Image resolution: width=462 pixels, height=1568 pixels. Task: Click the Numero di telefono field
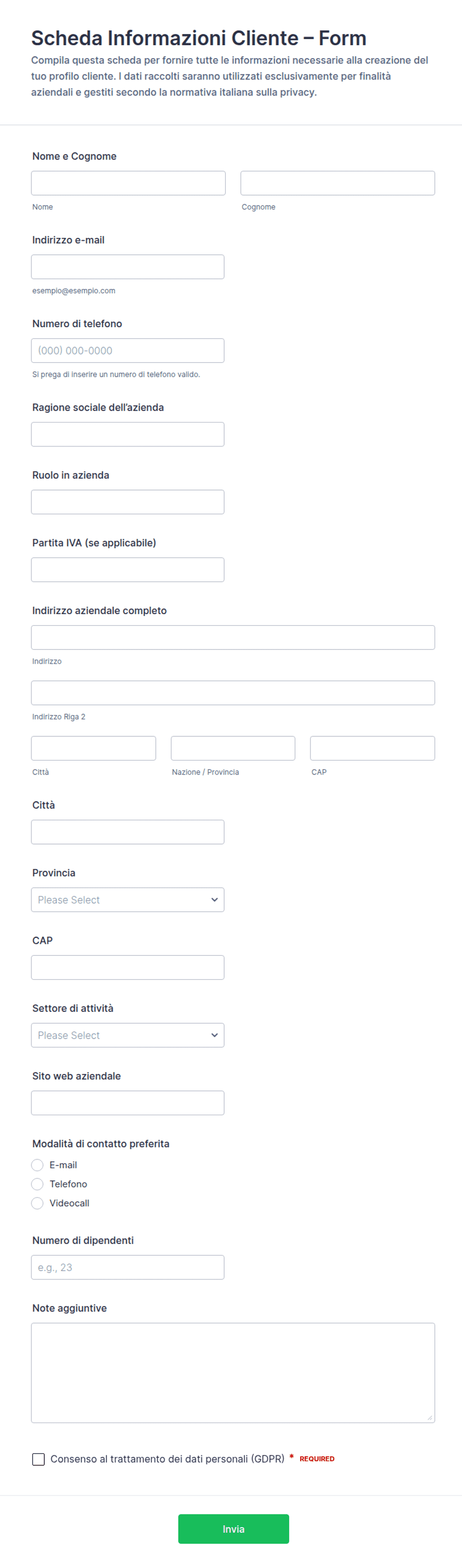tap(127, 350)
